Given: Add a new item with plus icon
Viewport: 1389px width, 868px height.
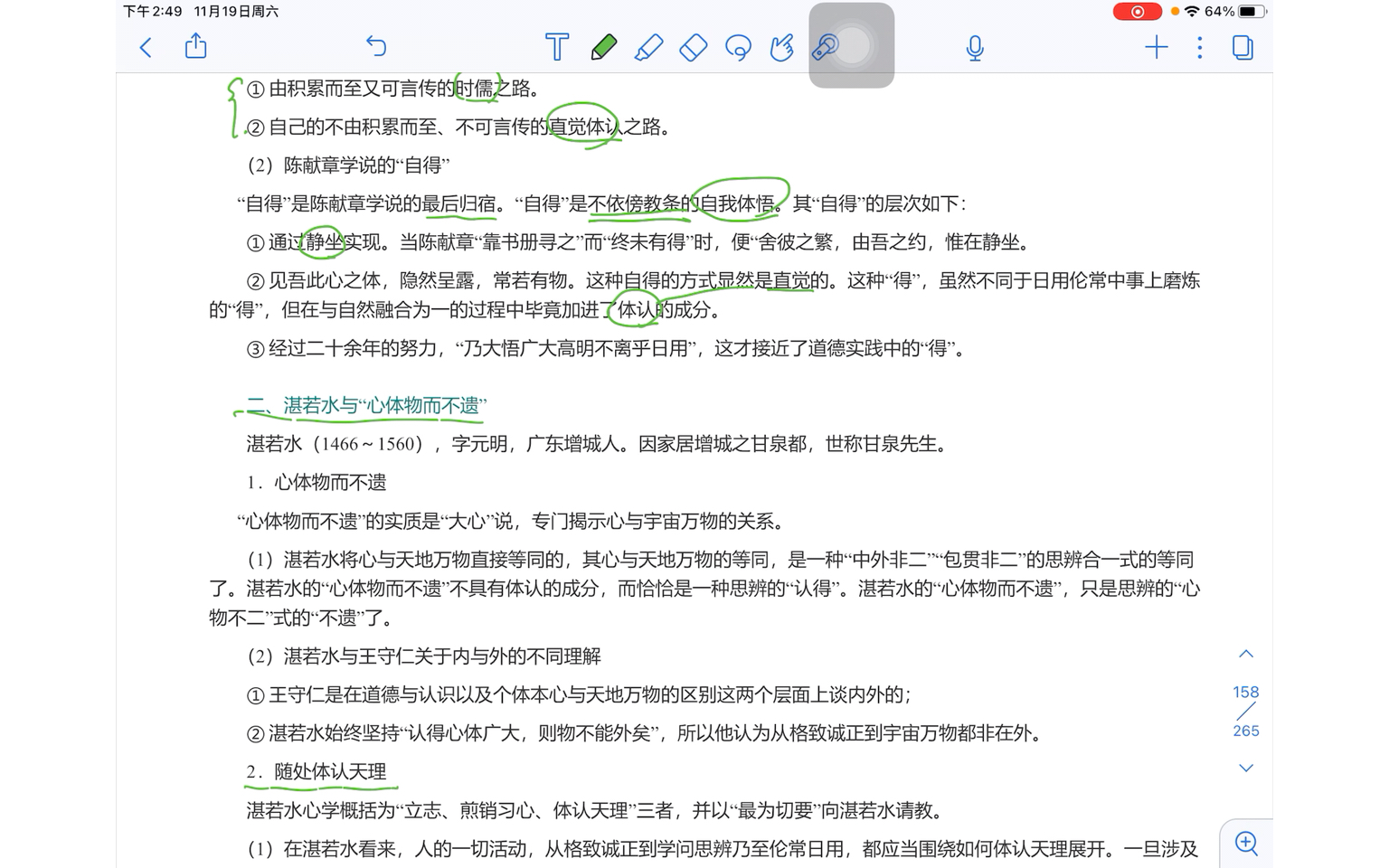Looking at the screenshot, I should click(x=1157, y=47).
